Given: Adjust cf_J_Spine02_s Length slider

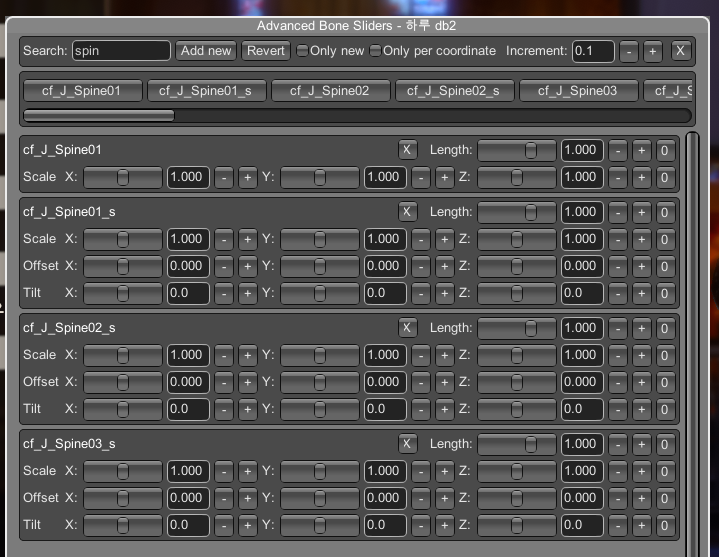Looking at the screenshot, I should tap(517, 328).
